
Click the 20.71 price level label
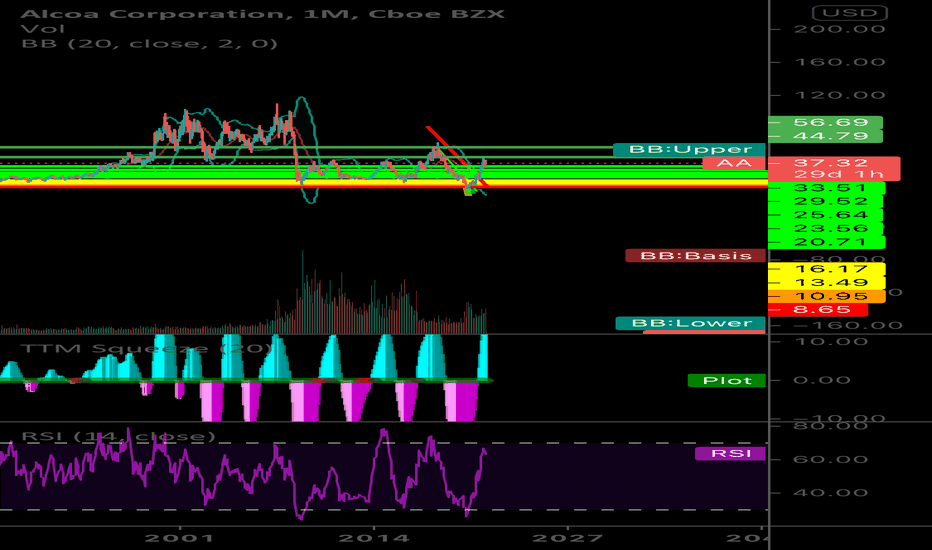[x=827, y=243]
